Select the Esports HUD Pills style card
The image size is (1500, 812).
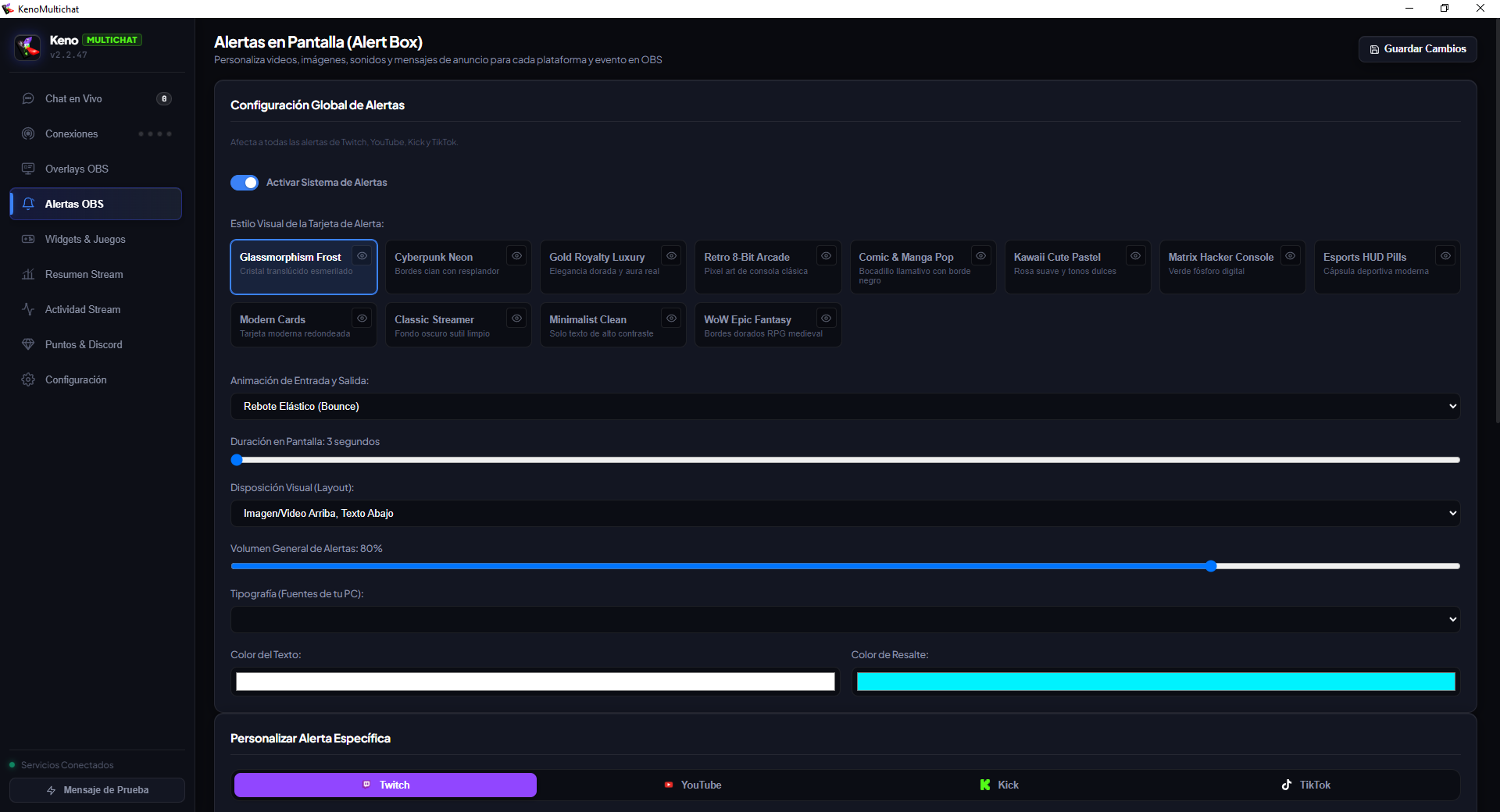(1387, 267)
